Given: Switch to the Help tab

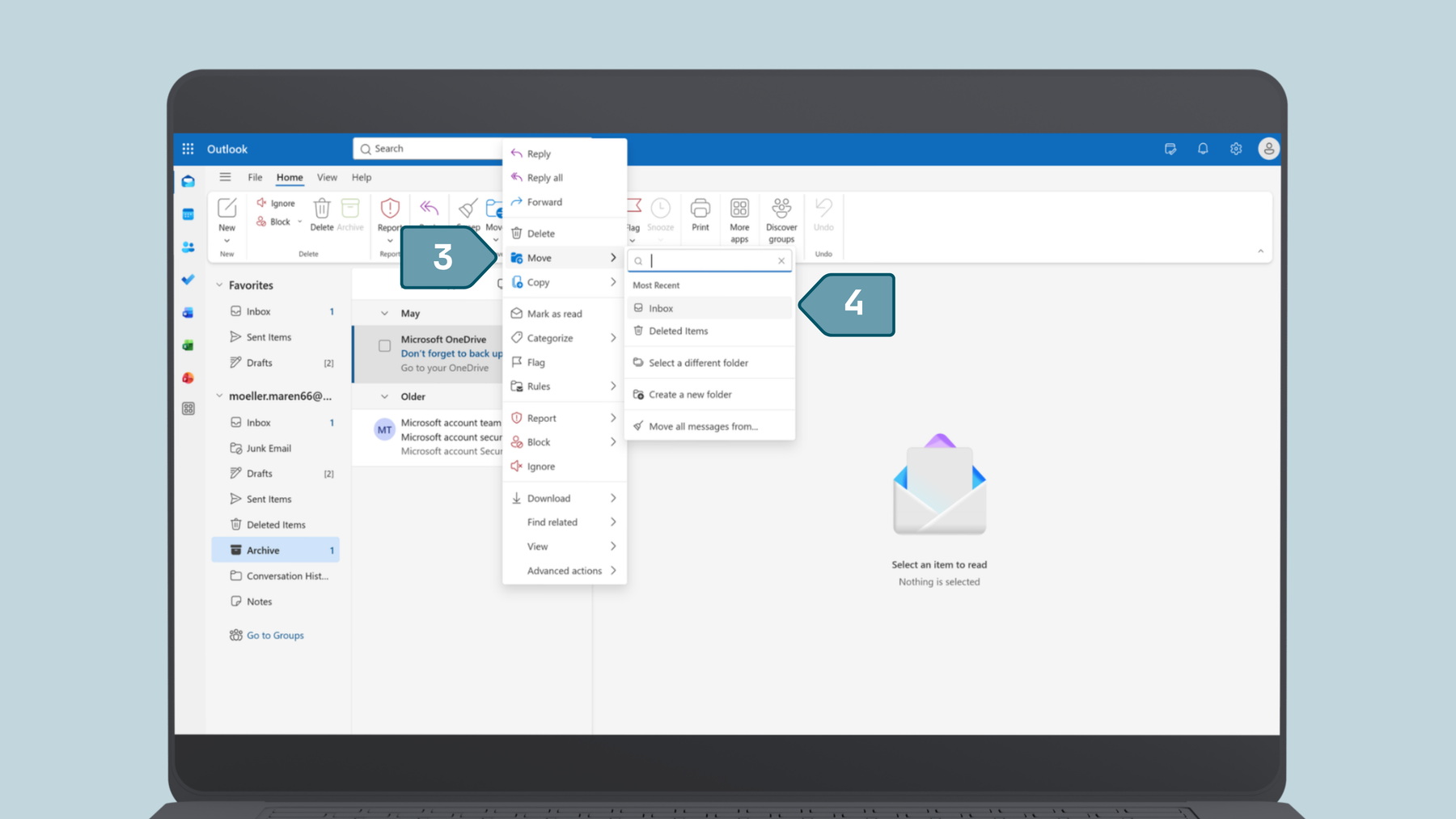Looking at the screenshot, I should [362, 177].
